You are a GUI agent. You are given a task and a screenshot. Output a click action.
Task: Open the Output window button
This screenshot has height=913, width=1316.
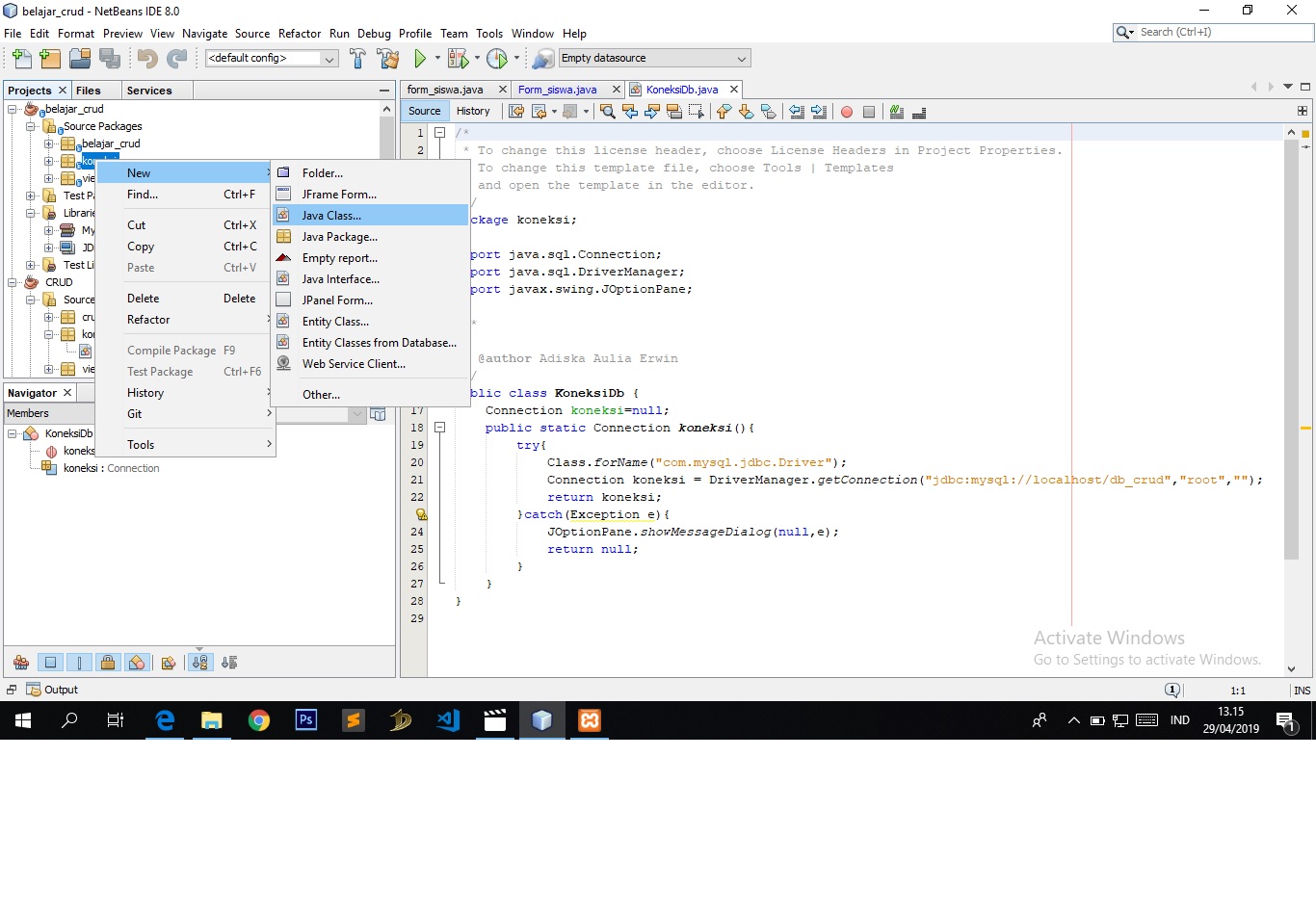coord(53,690)
